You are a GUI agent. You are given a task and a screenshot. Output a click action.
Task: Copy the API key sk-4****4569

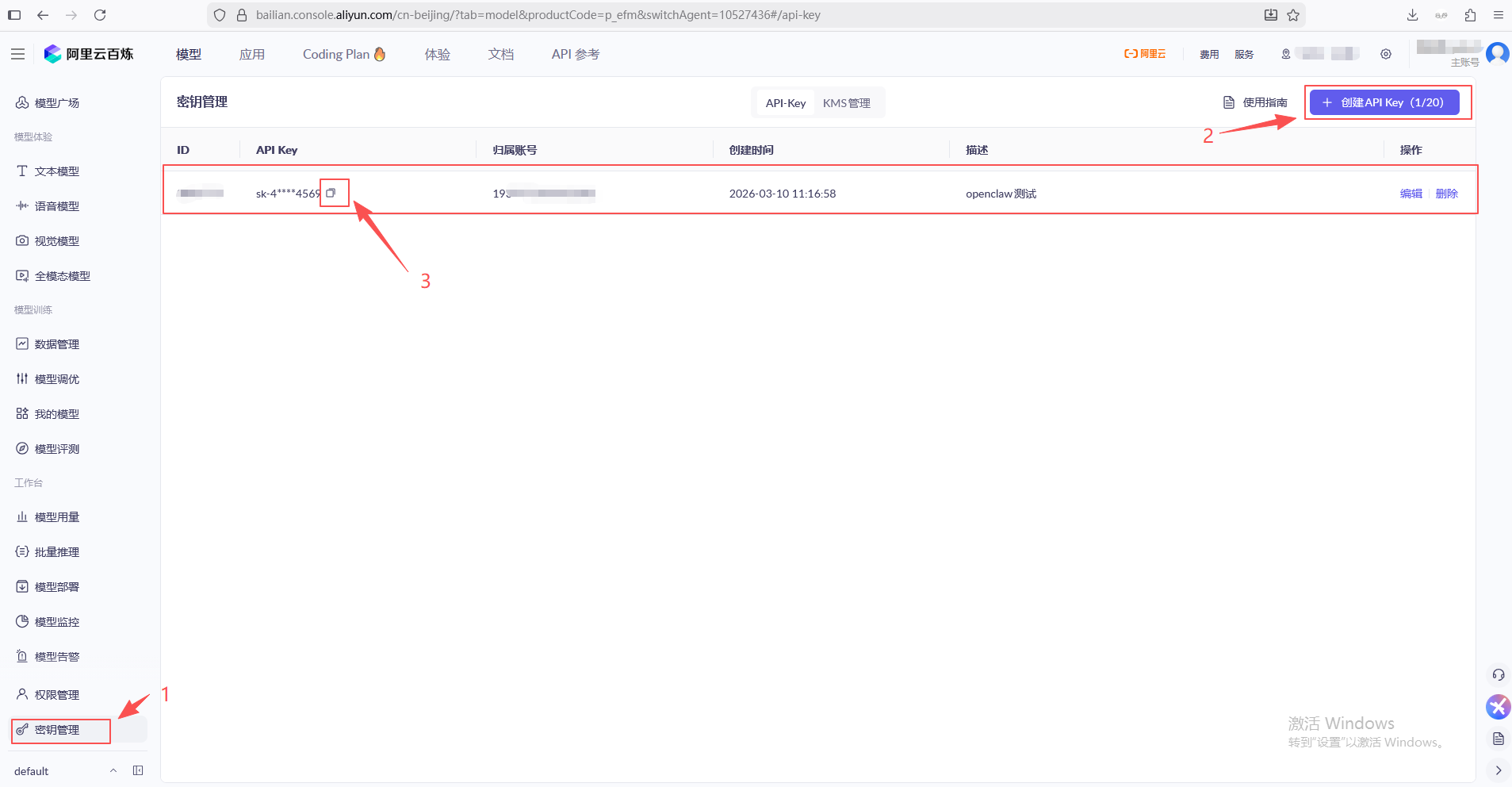coord(331,193)
